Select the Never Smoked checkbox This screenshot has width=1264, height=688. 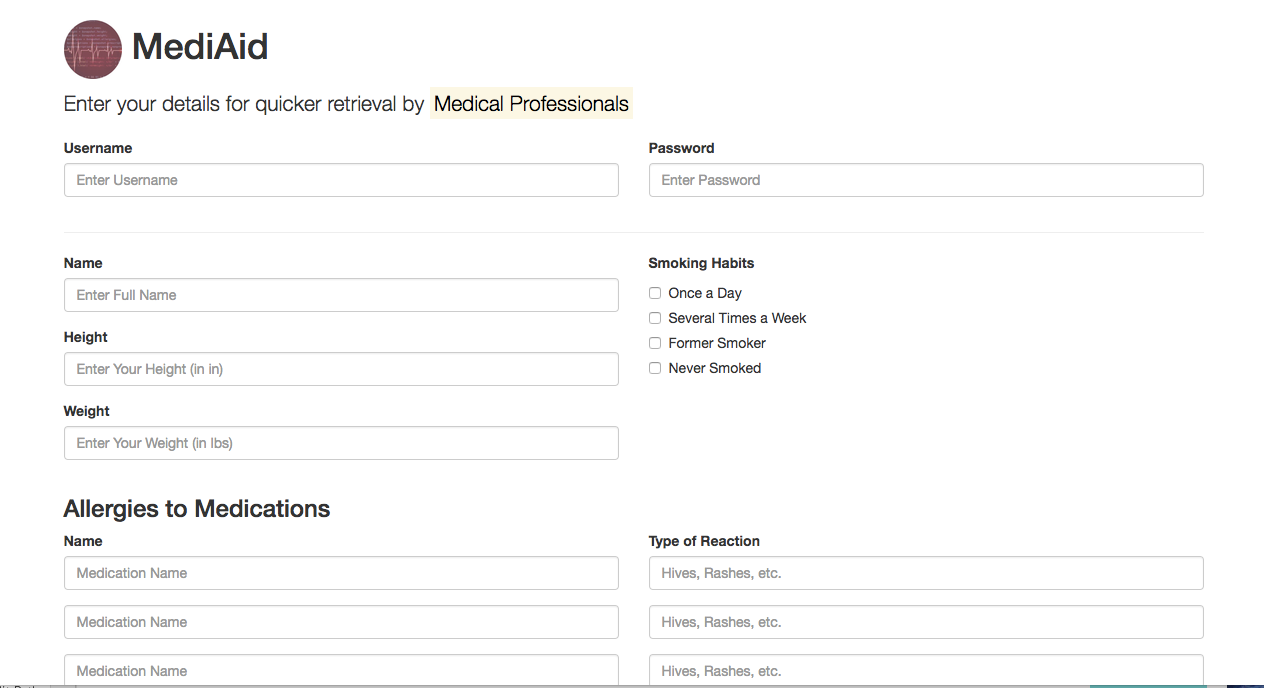(x=655, y=368)
